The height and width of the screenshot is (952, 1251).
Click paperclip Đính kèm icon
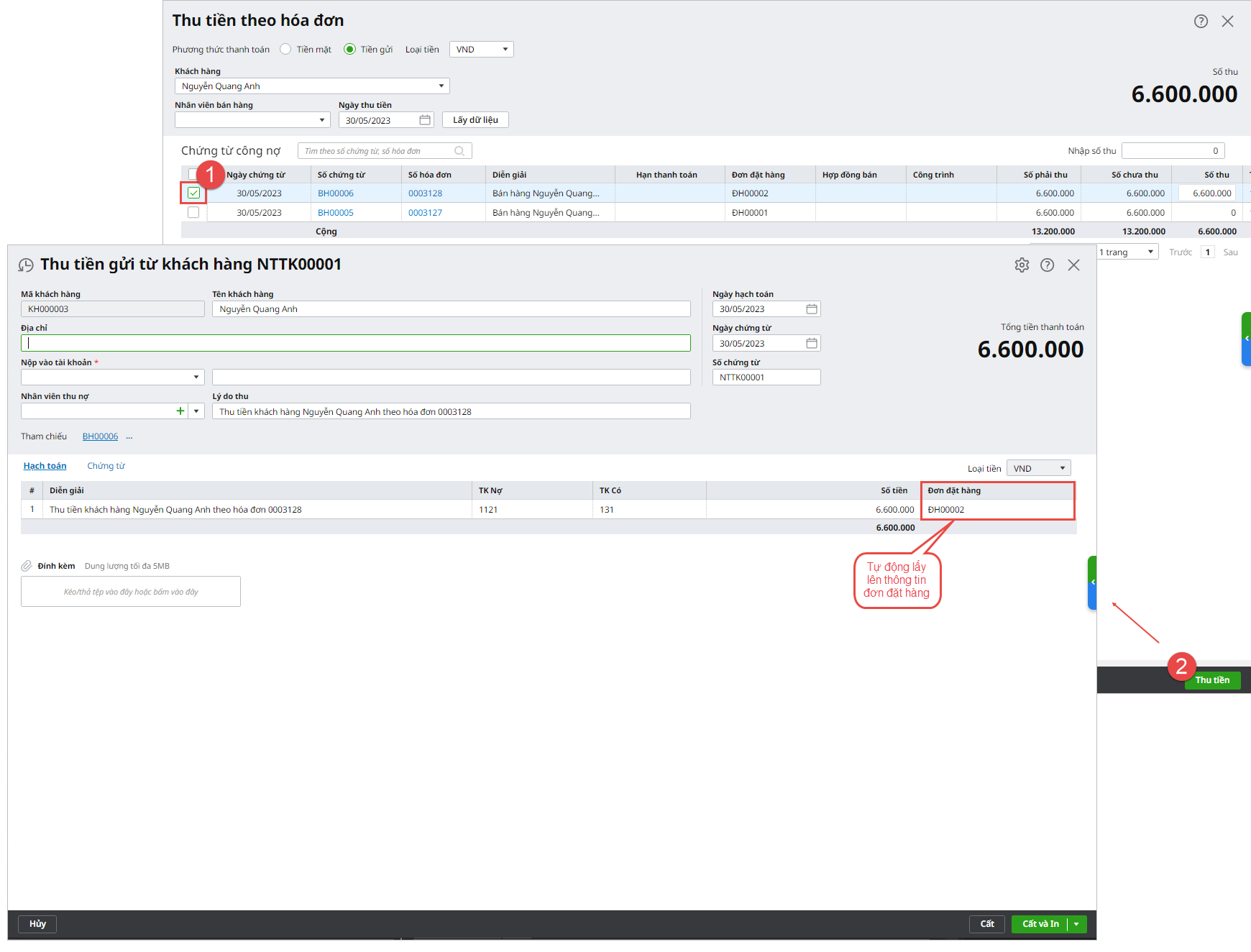click(27, 566)
